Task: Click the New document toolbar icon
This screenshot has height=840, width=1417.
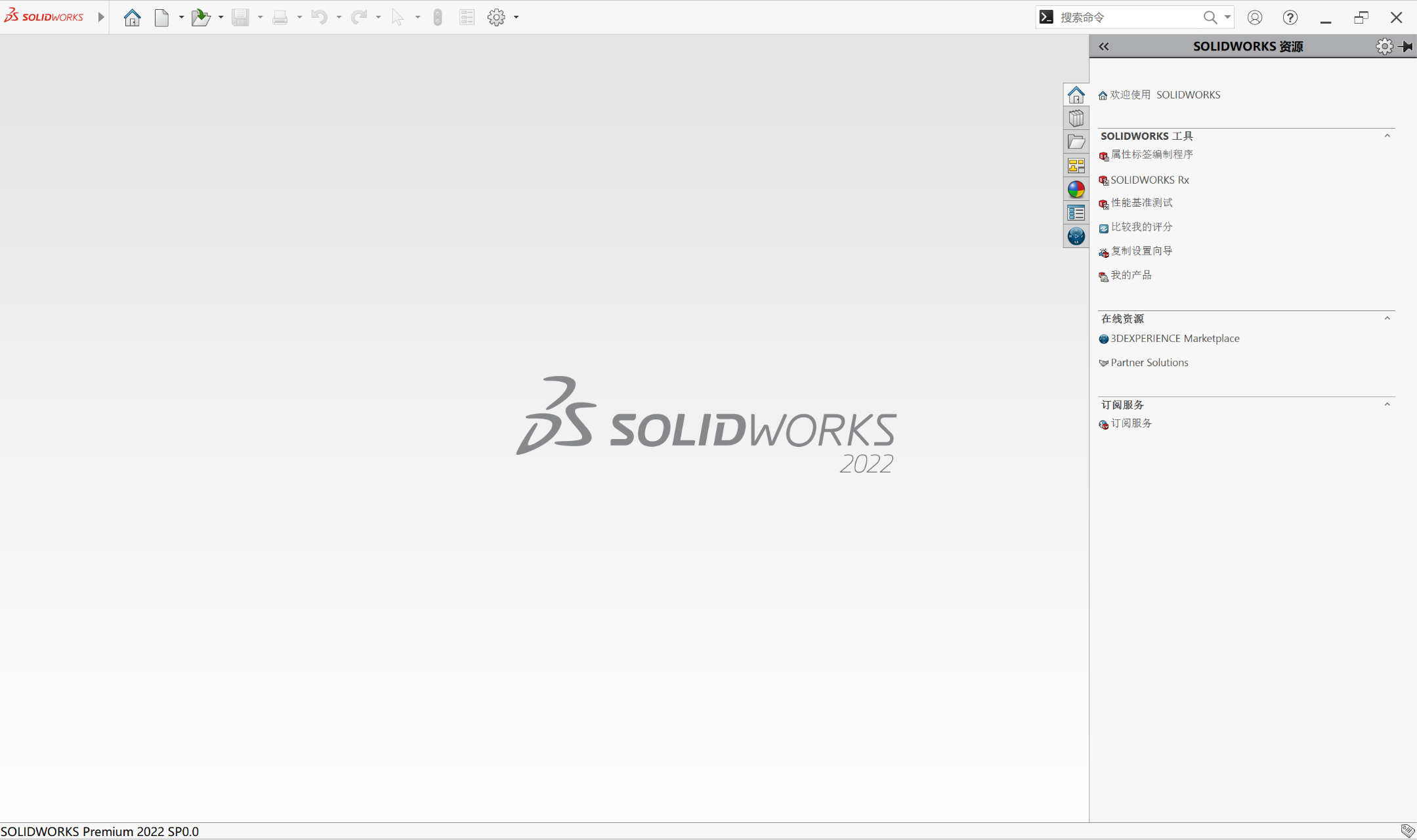Action: click(x=161, y=17)
